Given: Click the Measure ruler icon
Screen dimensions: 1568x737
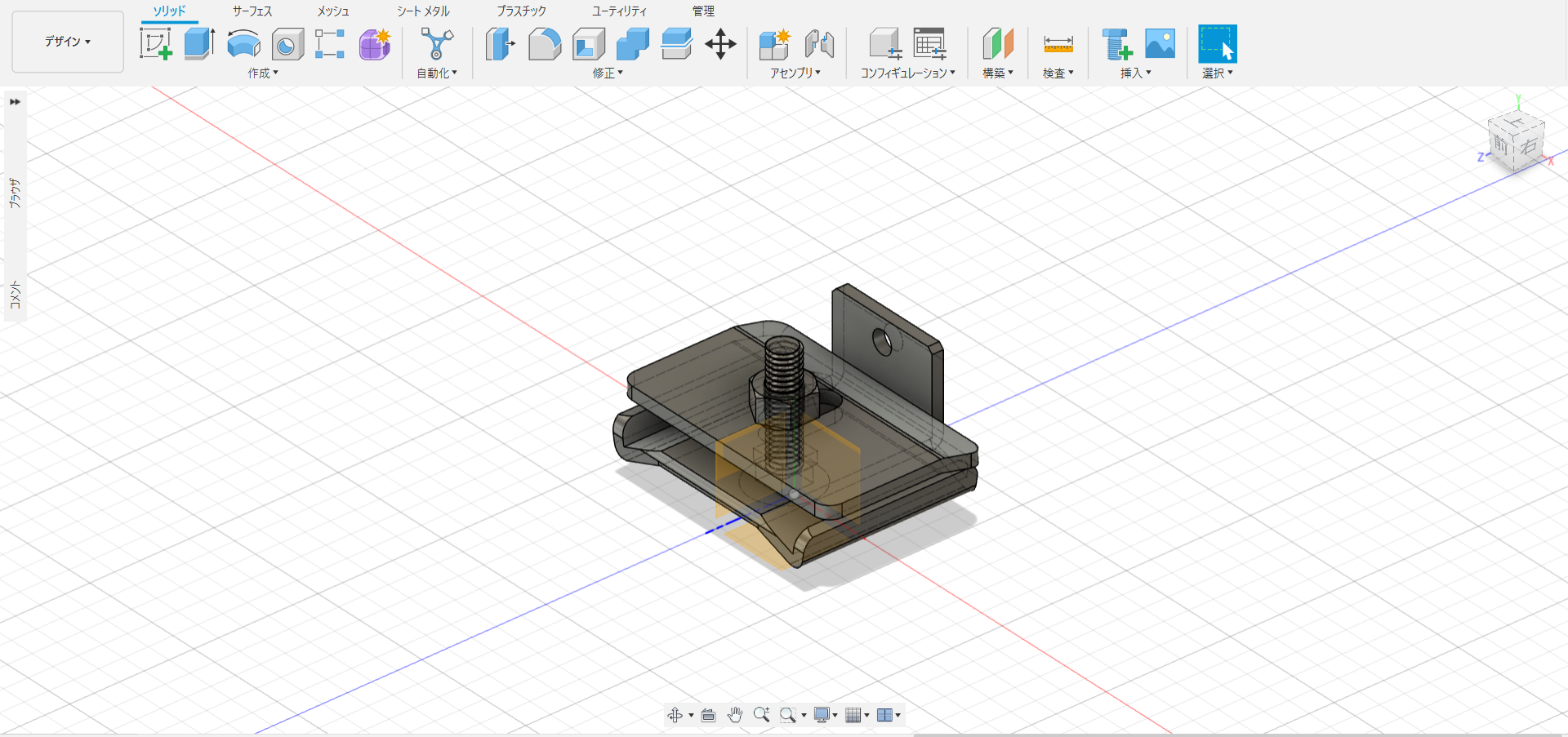Looking at the screenshot, I should click(x=1058, y=44).
